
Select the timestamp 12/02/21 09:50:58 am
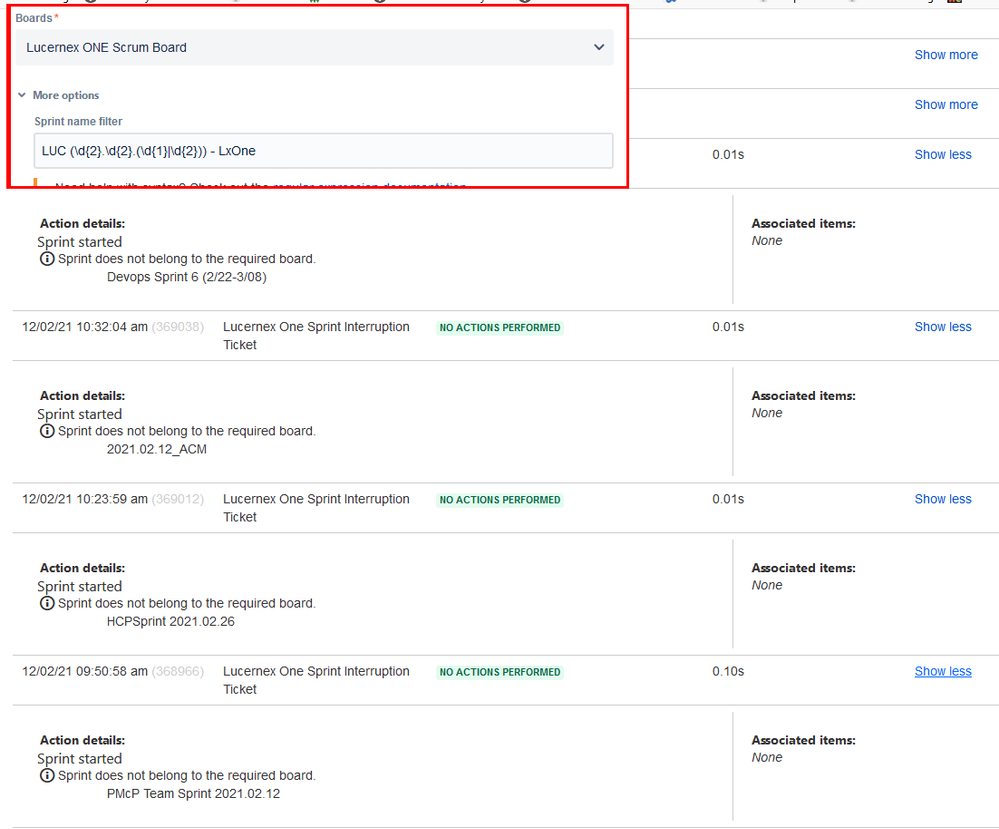[x=85, y=671]
